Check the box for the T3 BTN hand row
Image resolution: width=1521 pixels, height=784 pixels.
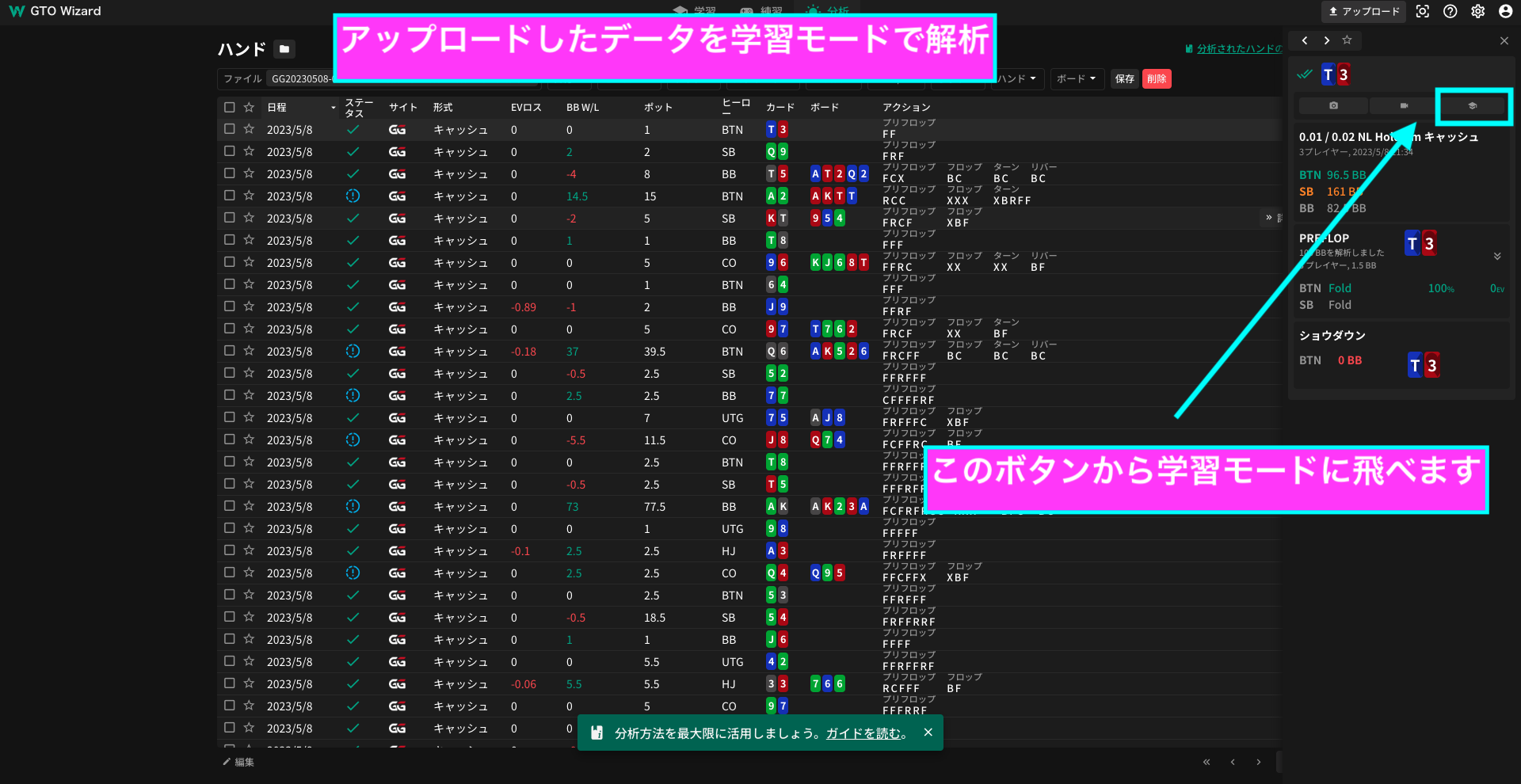[x=230, y=129]
